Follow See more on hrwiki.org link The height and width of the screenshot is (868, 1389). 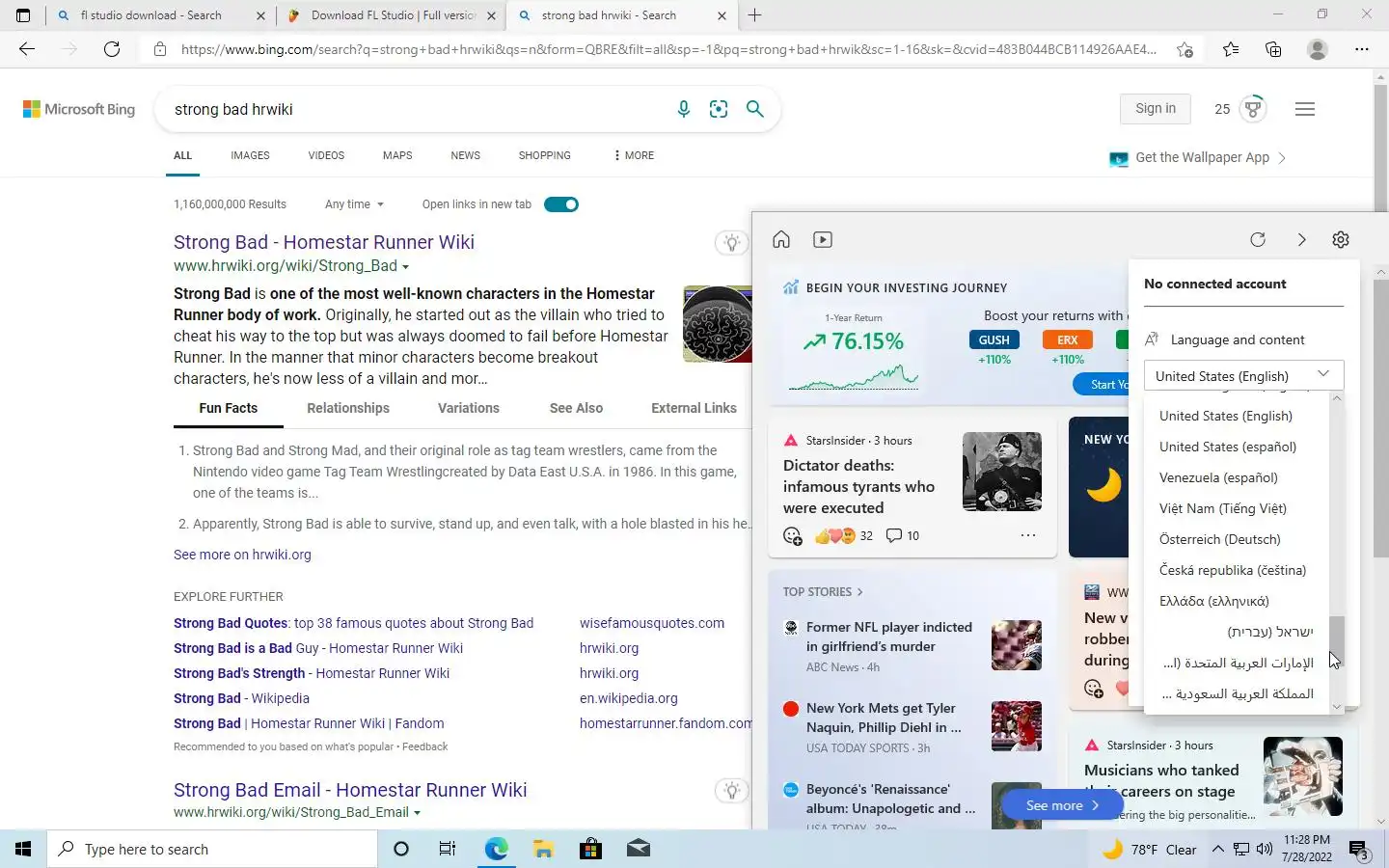click(x=242, y=555)
